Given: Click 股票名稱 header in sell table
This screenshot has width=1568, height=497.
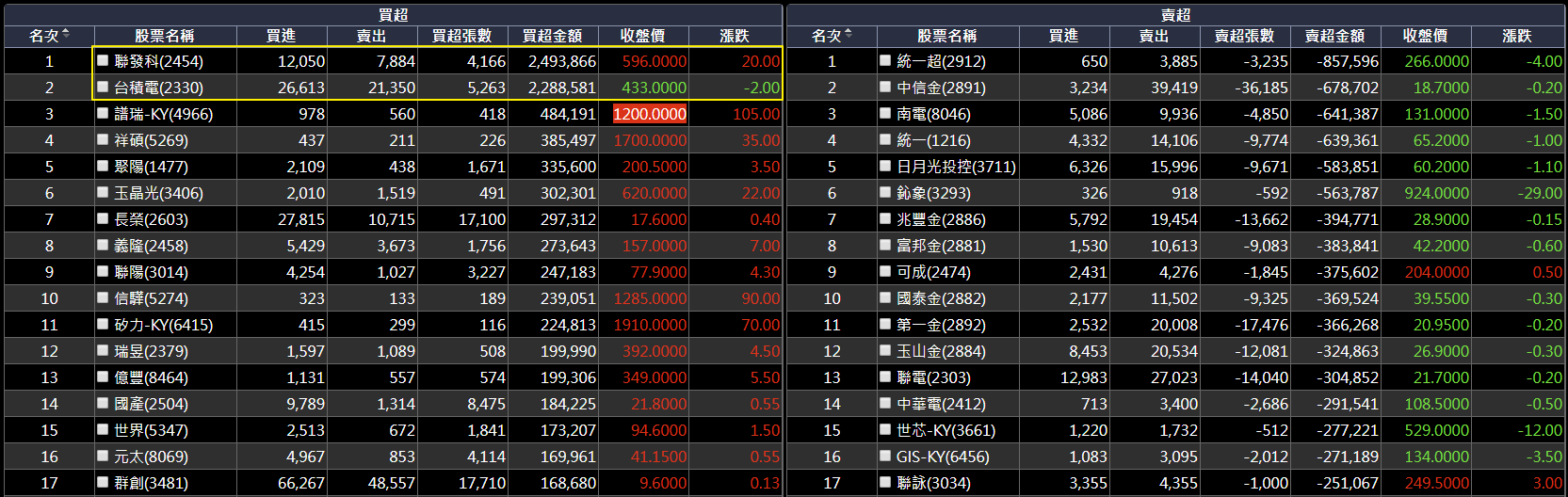Looking at the screenshot, I should 946,36.
